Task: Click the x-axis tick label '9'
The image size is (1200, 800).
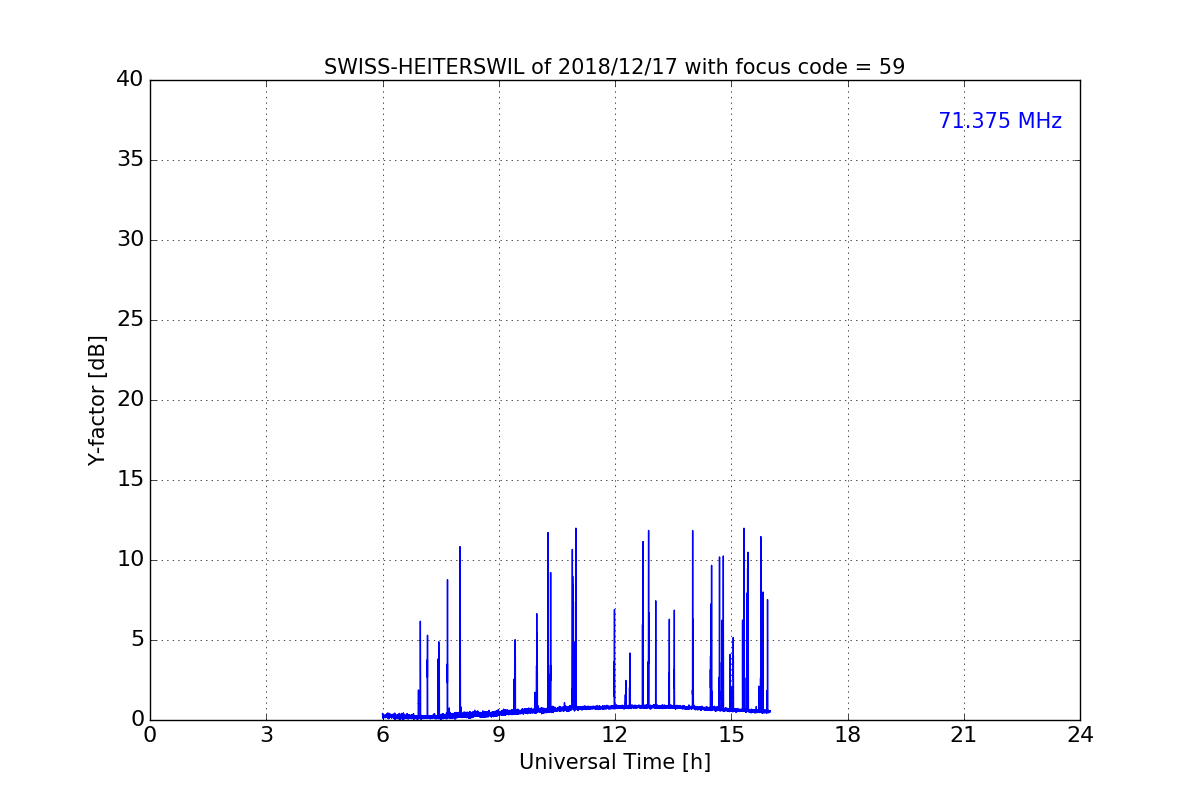Action: (499, 735)
